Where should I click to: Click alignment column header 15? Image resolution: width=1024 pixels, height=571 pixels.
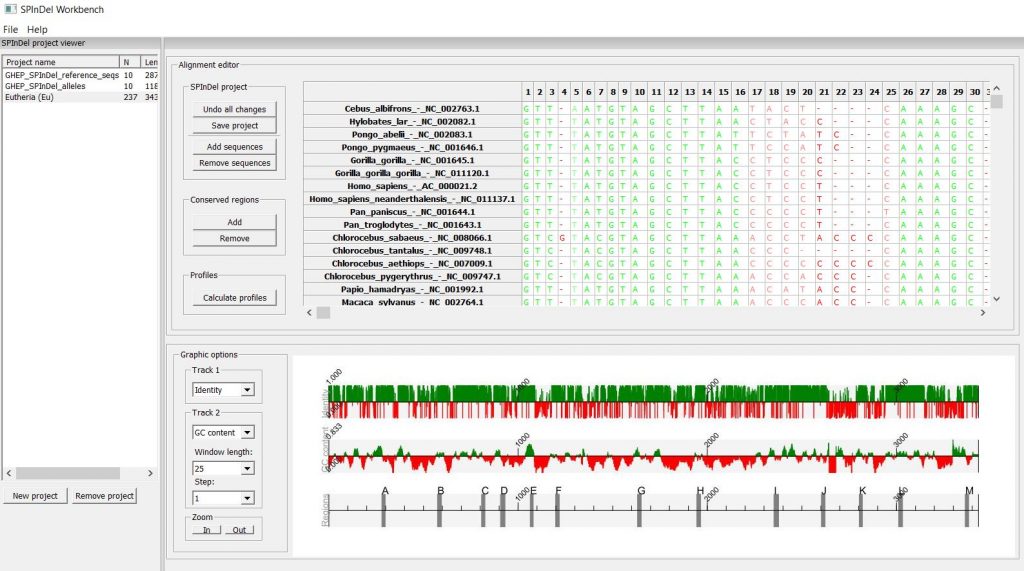[x=724, y=92]
